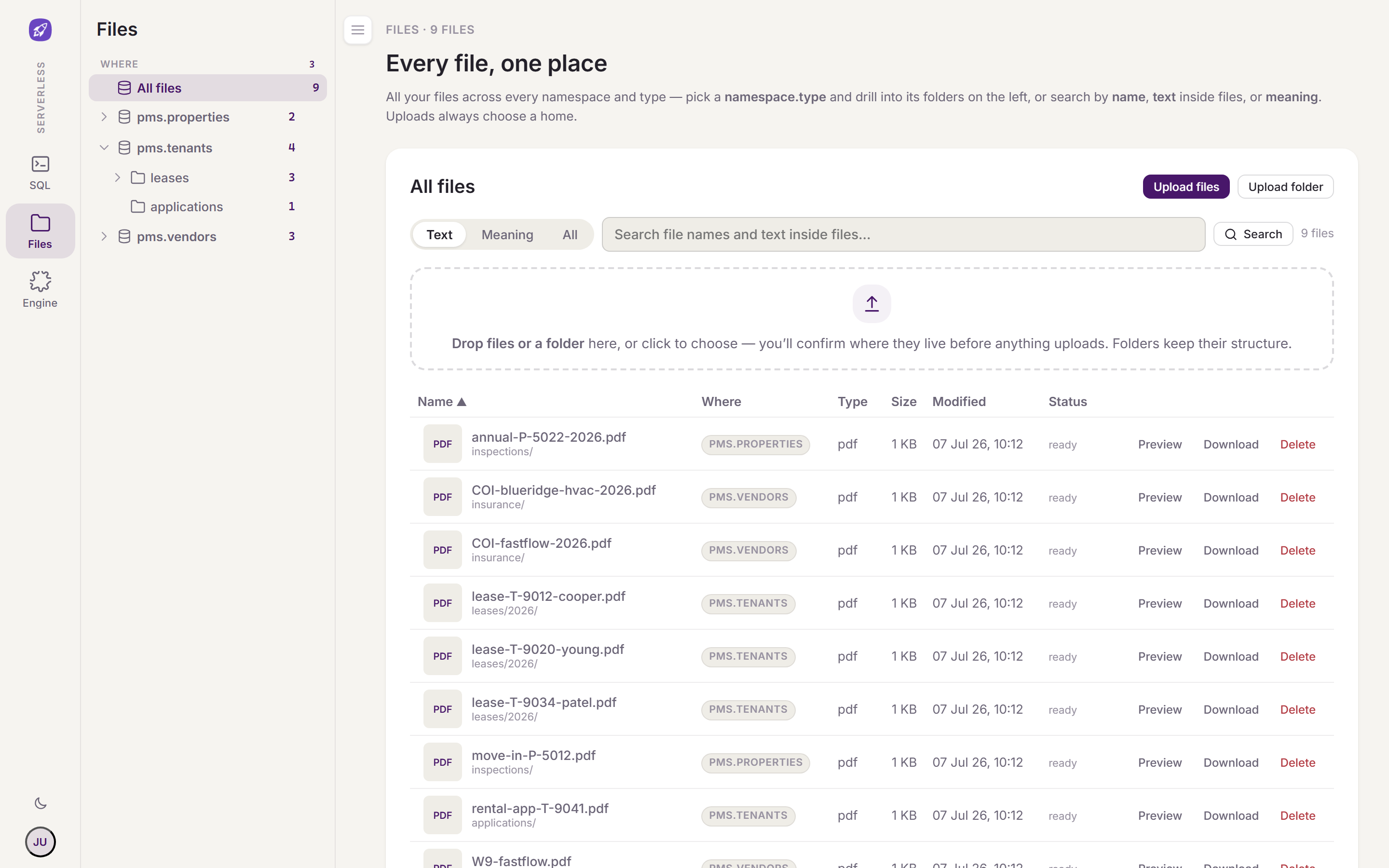Click the folder icon beside applications

coord(138,207)
